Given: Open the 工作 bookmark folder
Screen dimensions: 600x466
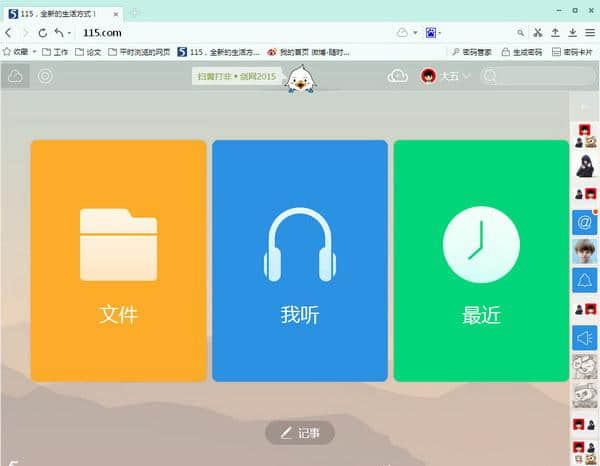Looking at the screenshot, I should tap(55, 52).
